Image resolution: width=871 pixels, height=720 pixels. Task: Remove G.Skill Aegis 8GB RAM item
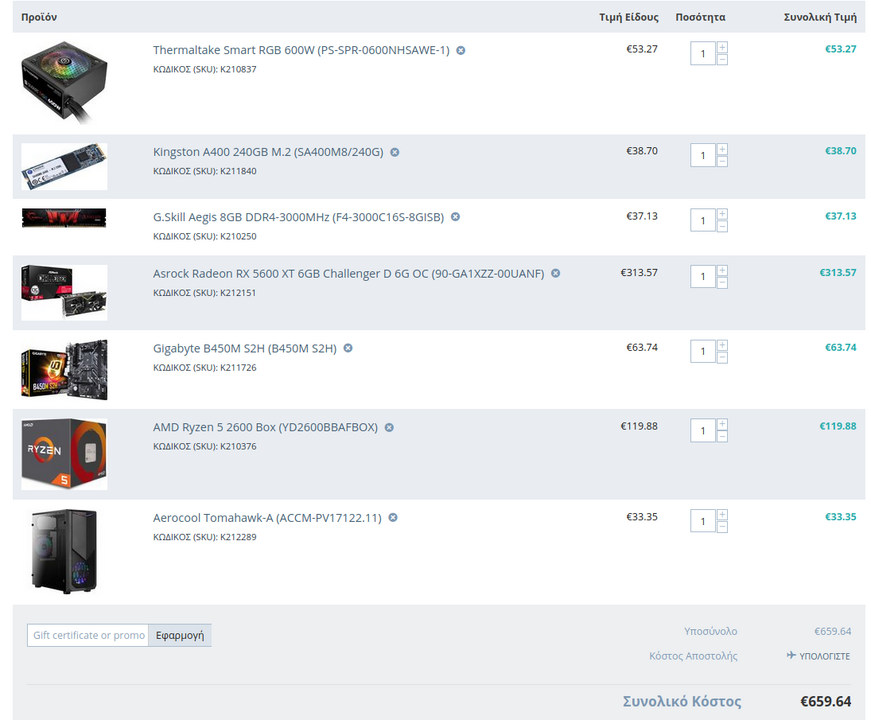(x=455, y=217)
